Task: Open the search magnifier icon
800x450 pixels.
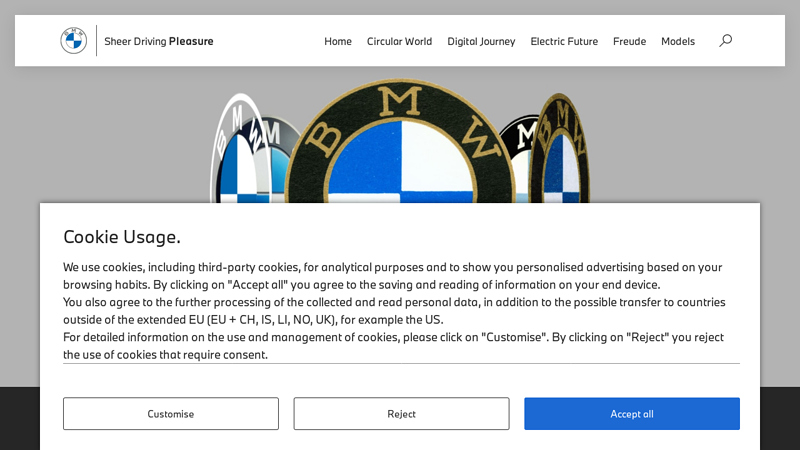Action: (x=726, y=40)
